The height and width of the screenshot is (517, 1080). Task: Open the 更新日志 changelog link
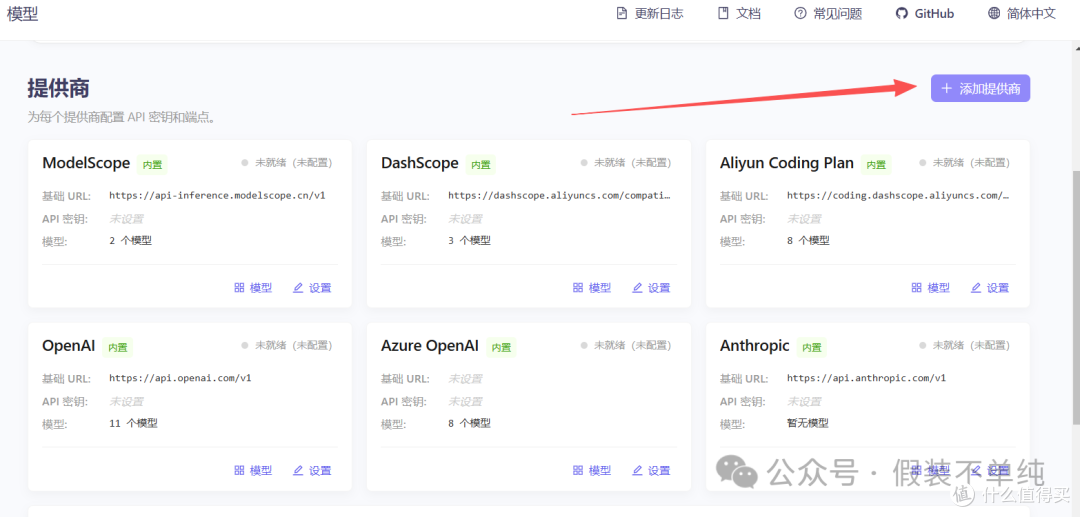point(650,13)
